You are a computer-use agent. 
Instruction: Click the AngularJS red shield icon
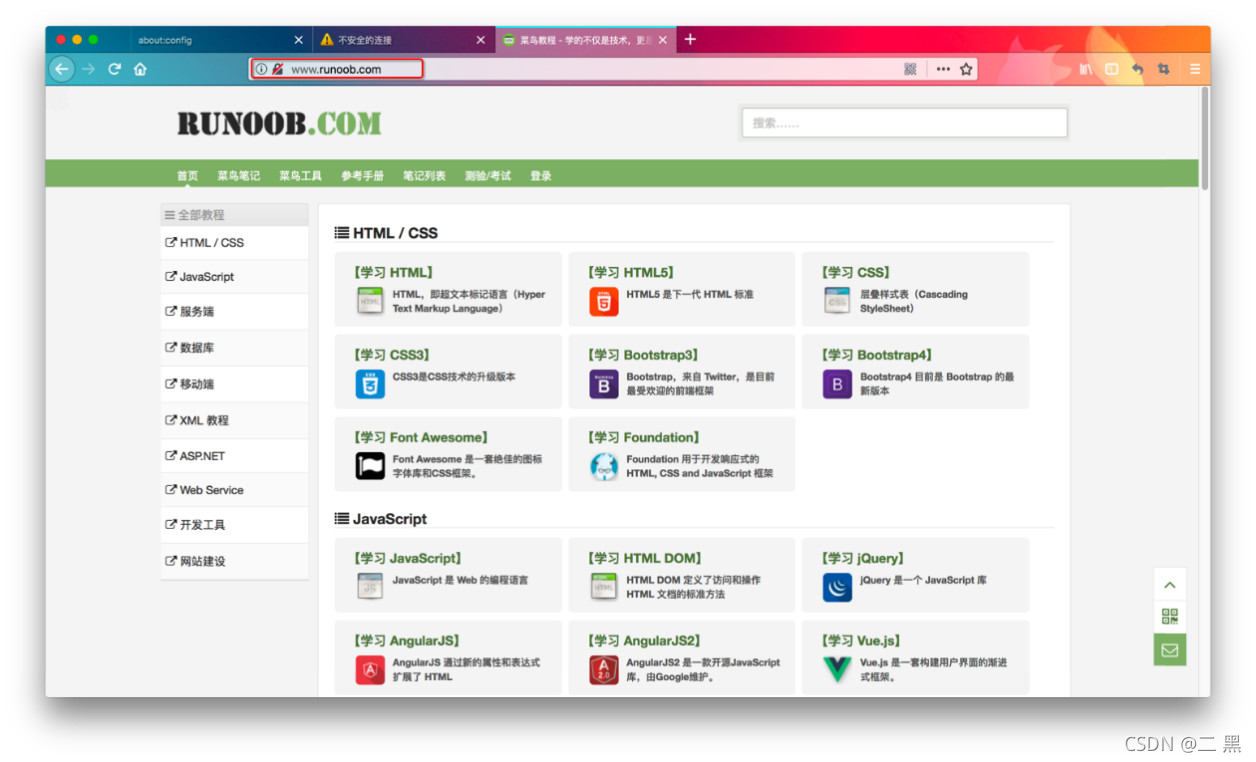click(x=370, y=670)
